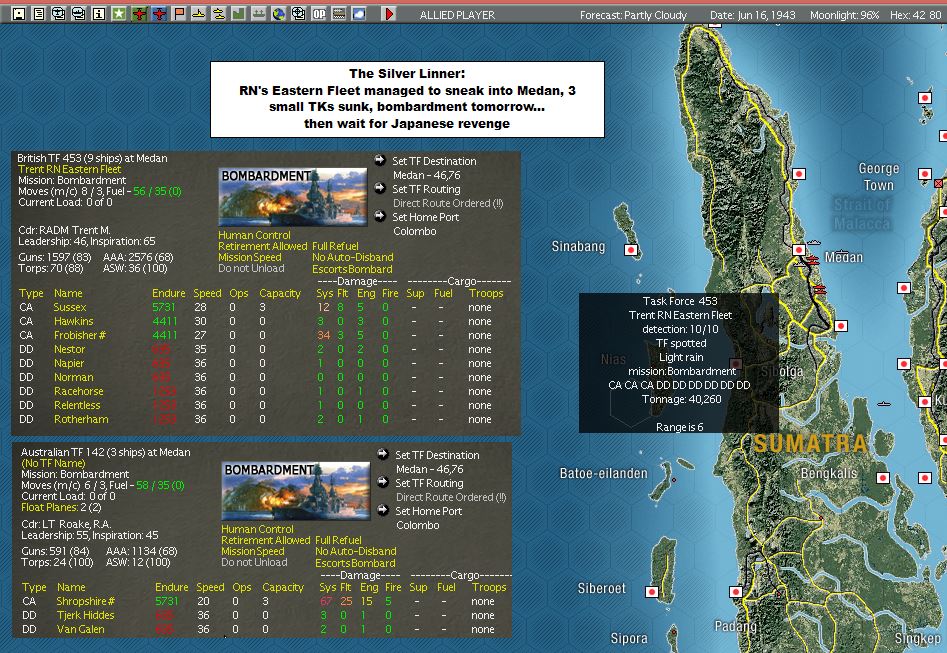Click the red plane on blue background icon
The width and height of the screenshot is (947, 653).
[159, 13]
